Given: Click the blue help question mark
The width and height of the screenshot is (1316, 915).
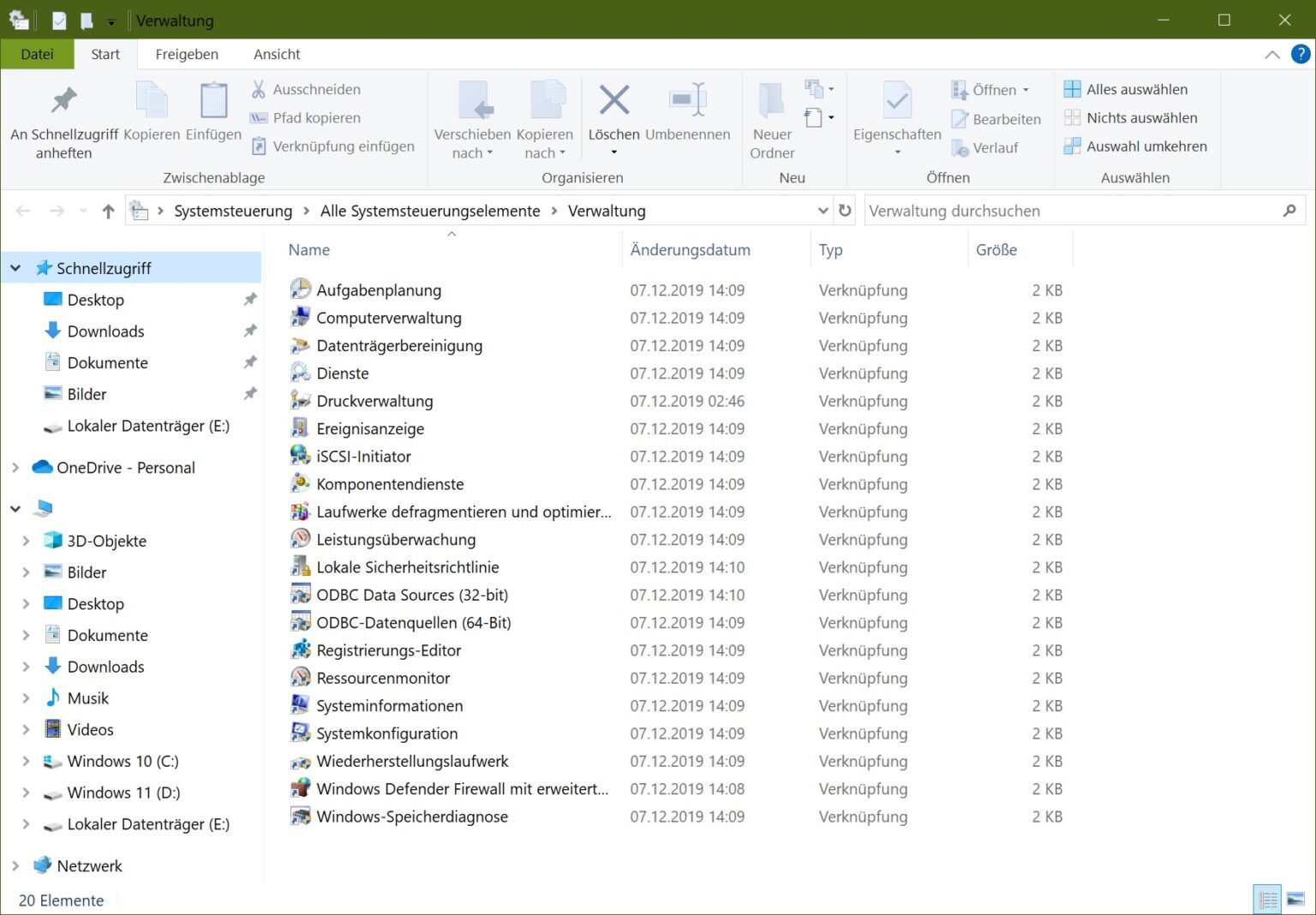Looking at the screenshot, I should tap(1300, 54).
